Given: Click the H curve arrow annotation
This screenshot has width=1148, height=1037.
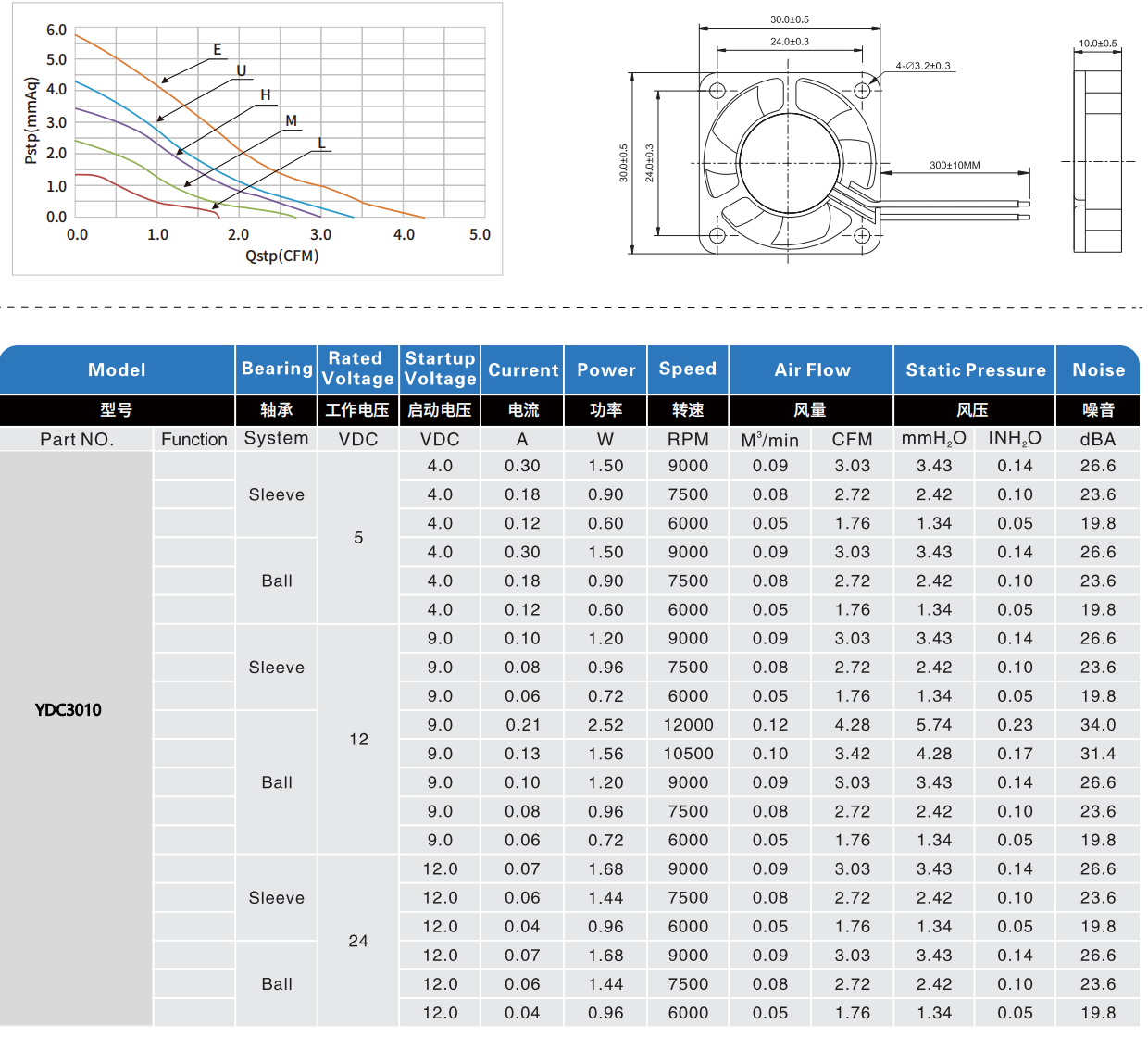Looking at the screenshot, I should coord(264,94).
